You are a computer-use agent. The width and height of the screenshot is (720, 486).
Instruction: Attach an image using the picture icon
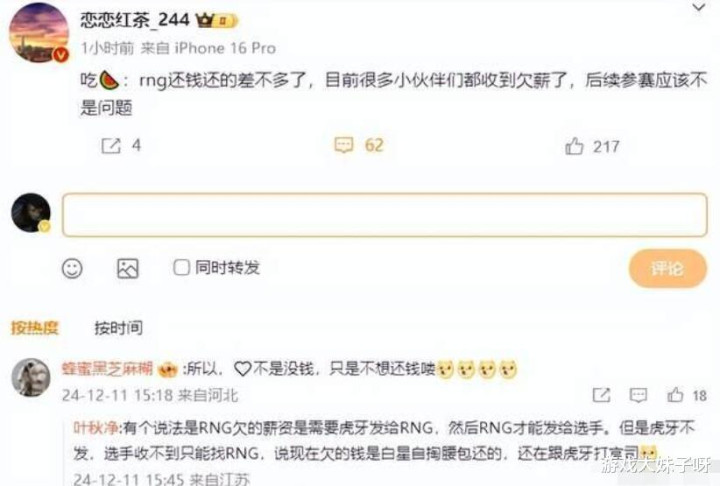coord(128,268)
